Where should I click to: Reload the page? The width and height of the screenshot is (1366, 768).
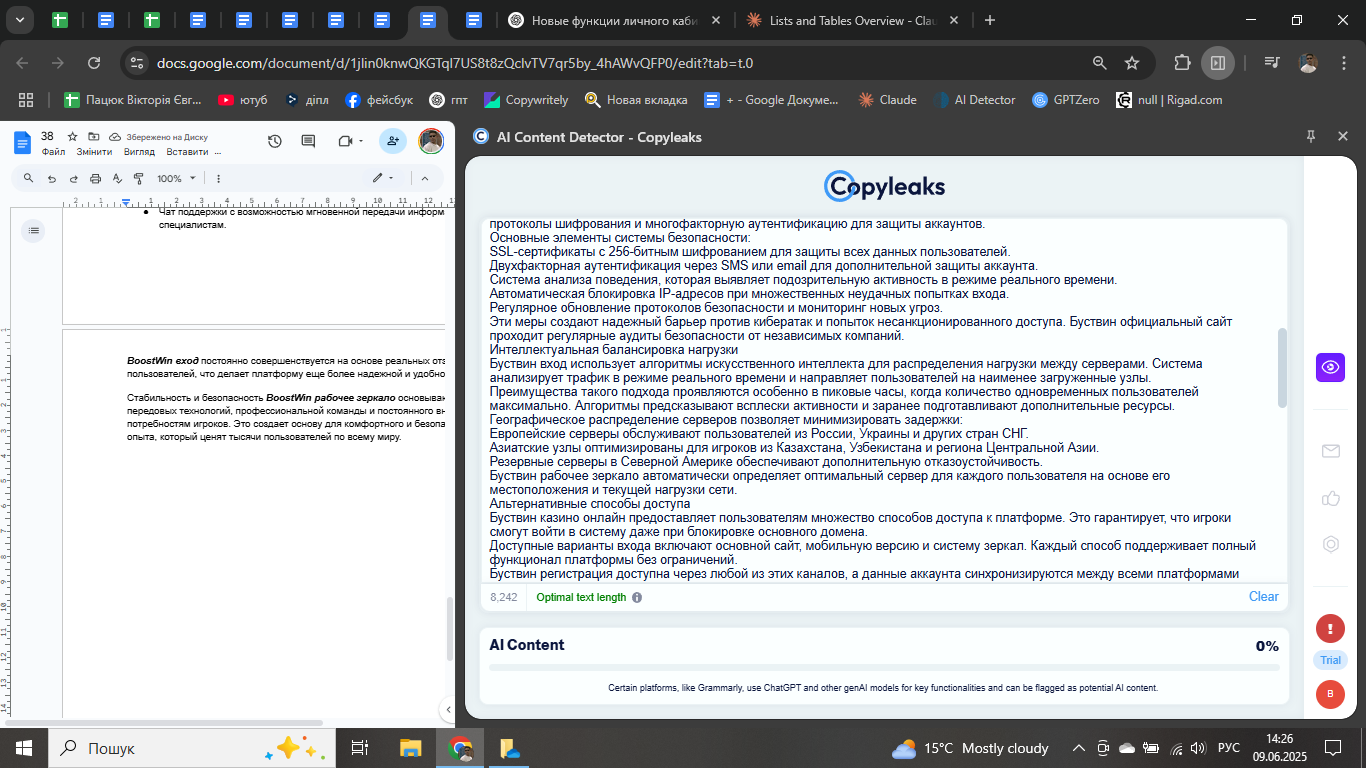tap(94, 62)
